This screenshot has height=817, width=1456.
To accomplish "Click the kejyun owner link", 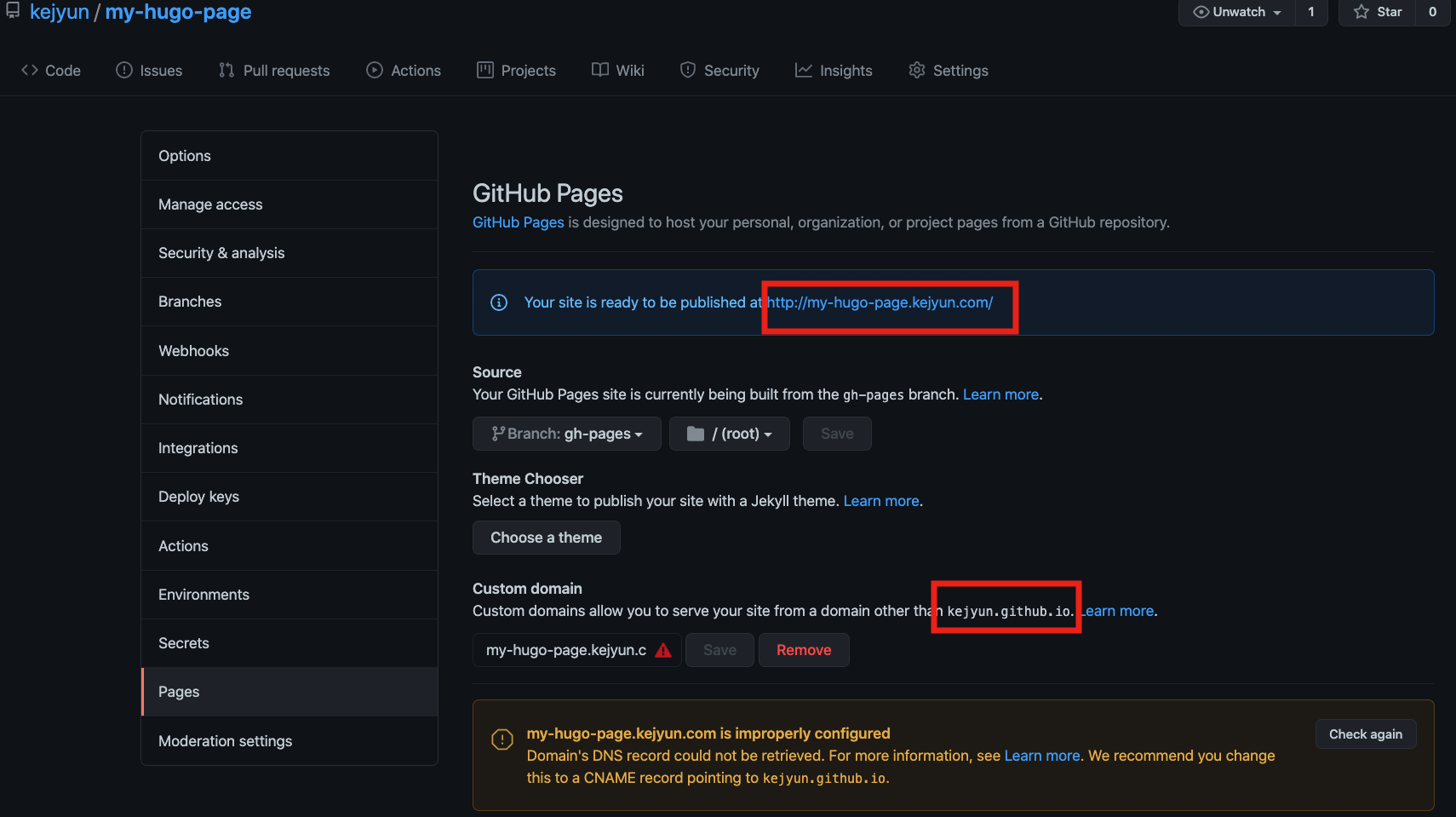I will 60,12.
